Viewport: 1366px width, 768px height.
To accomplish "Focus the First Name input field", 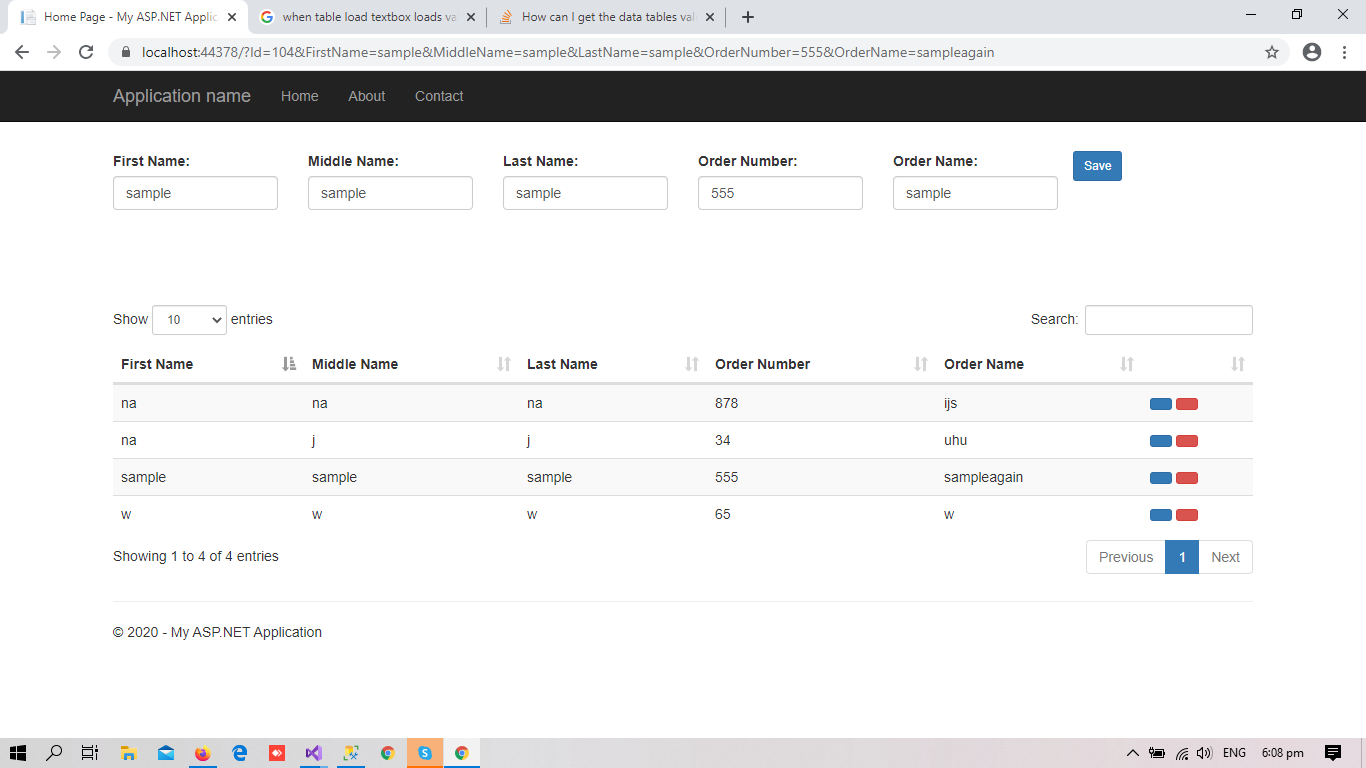I will click(x=195, y=193).
